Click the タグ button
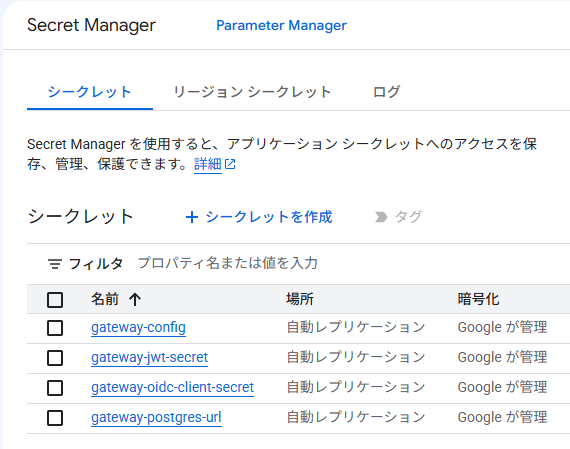This screenshot has height=449, width=570. (x=398, y=217)
